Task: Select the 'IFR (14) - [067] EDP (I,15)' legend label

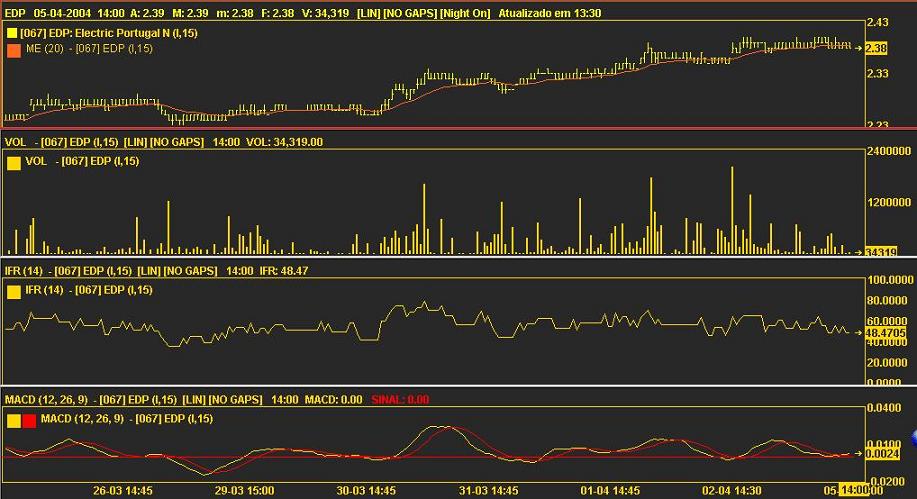Action: pyautogui.click(x=89, y=290)
